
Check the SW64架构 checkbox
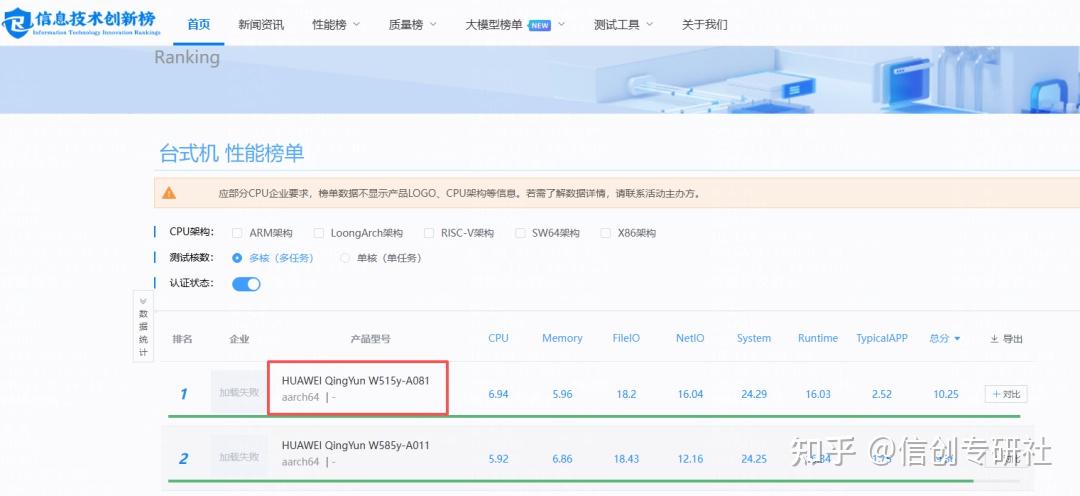[520, 233]
